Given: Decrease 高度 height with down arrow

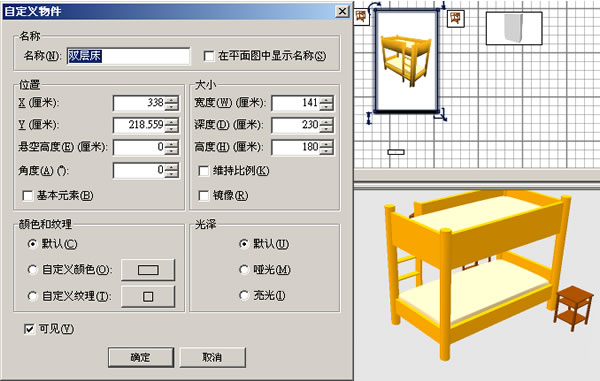Looking at the screenshot, I should pos(326,151).
